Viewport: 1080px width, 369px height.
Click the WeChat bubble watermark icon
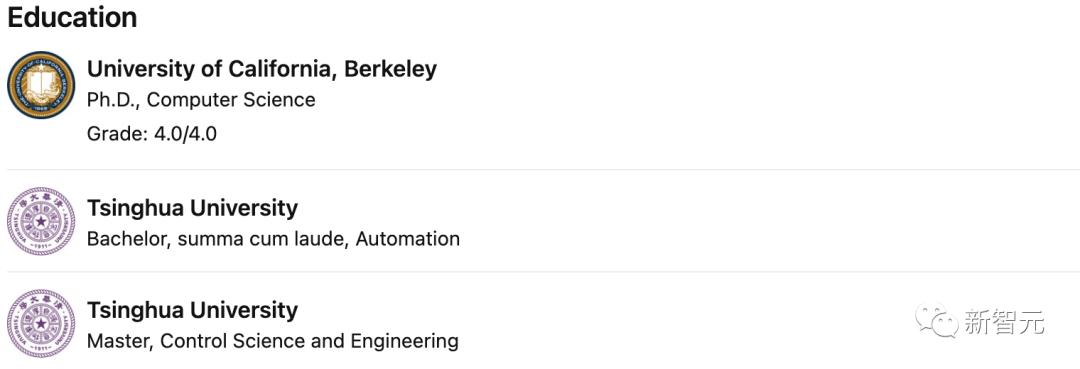point(937,321)
